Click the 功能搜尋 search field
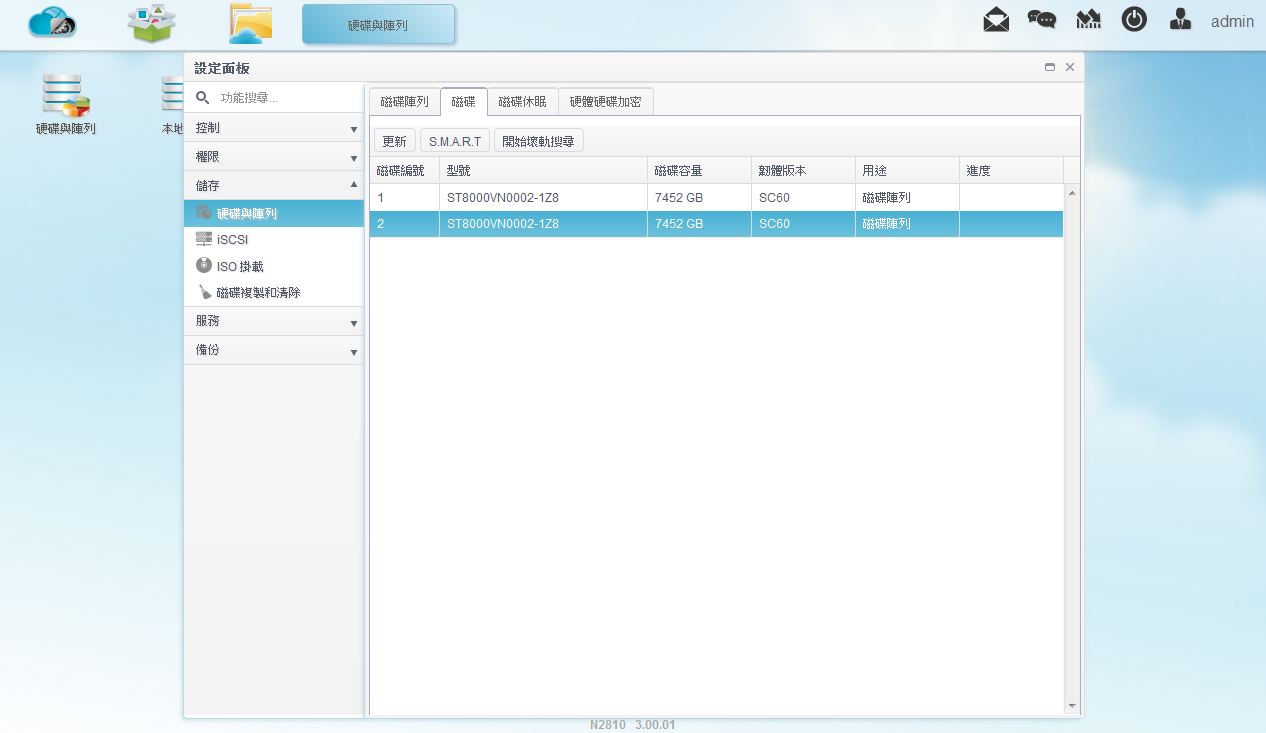The height and width of the screenshot is (733, 1266). tap(274, 98)
